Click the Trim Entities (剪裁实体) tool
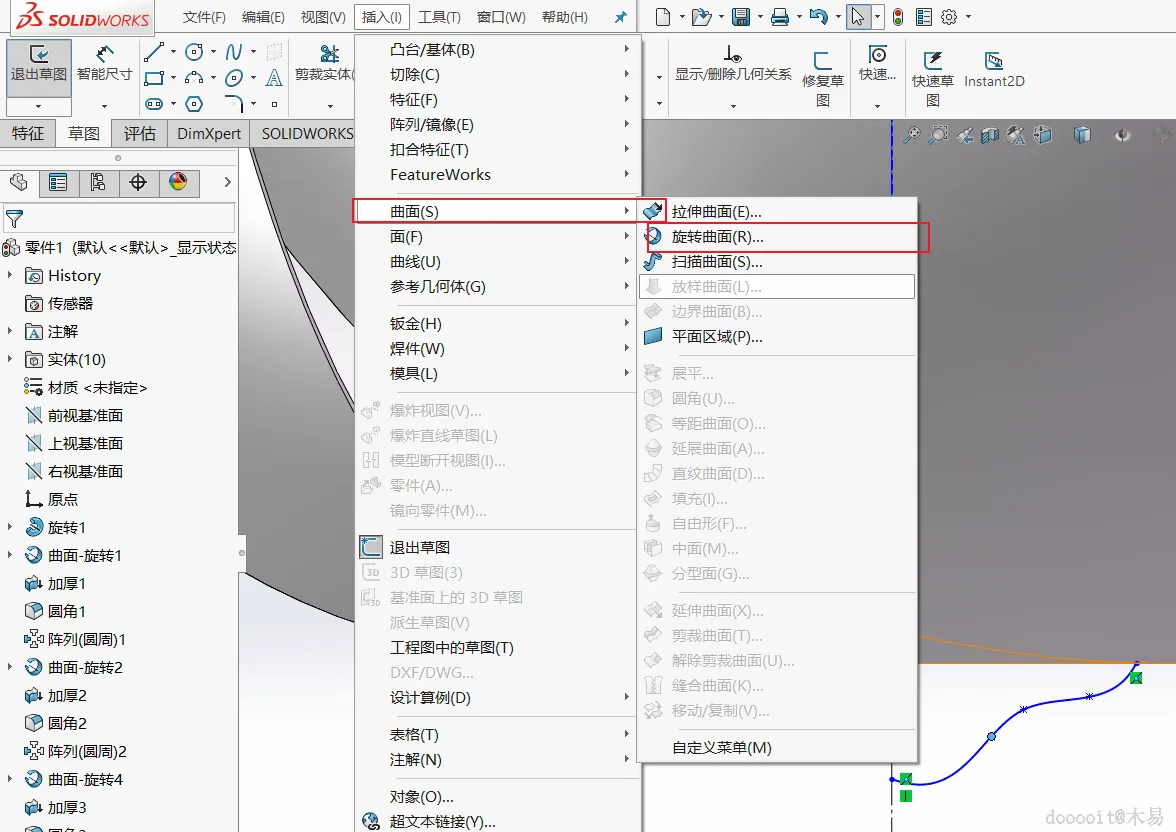Screen dimensions: 1176x832 pyautogui.click(x=325, y=63)
